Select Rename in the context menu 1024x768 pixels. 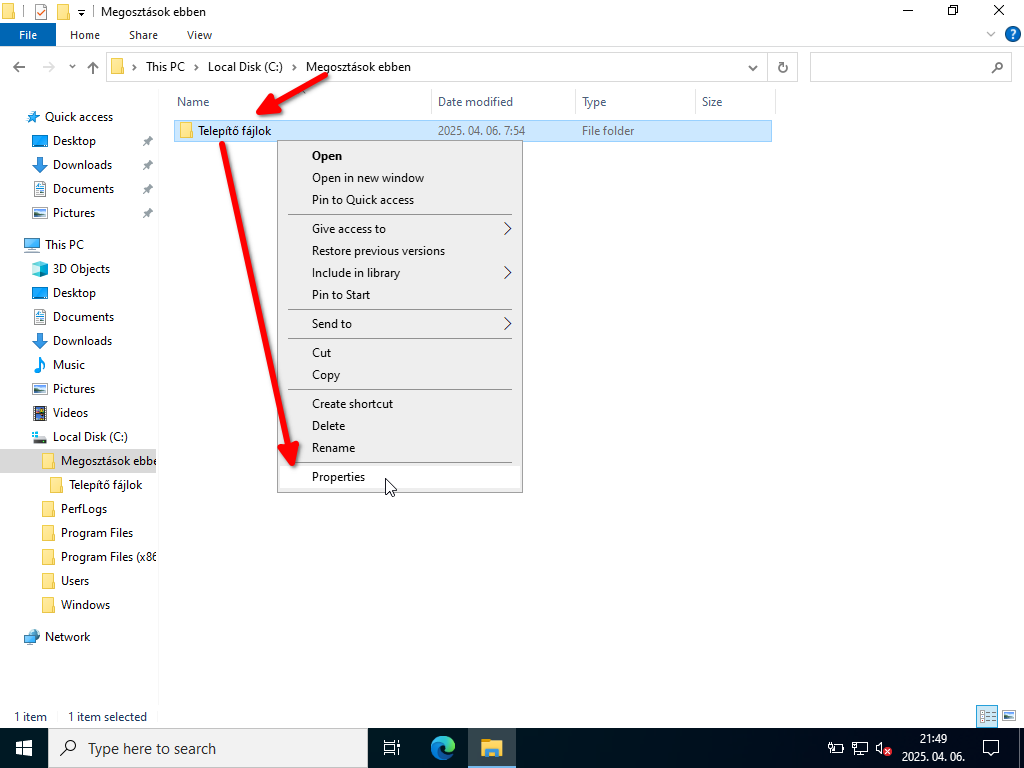pyautogui.click(x=333, y=448)
